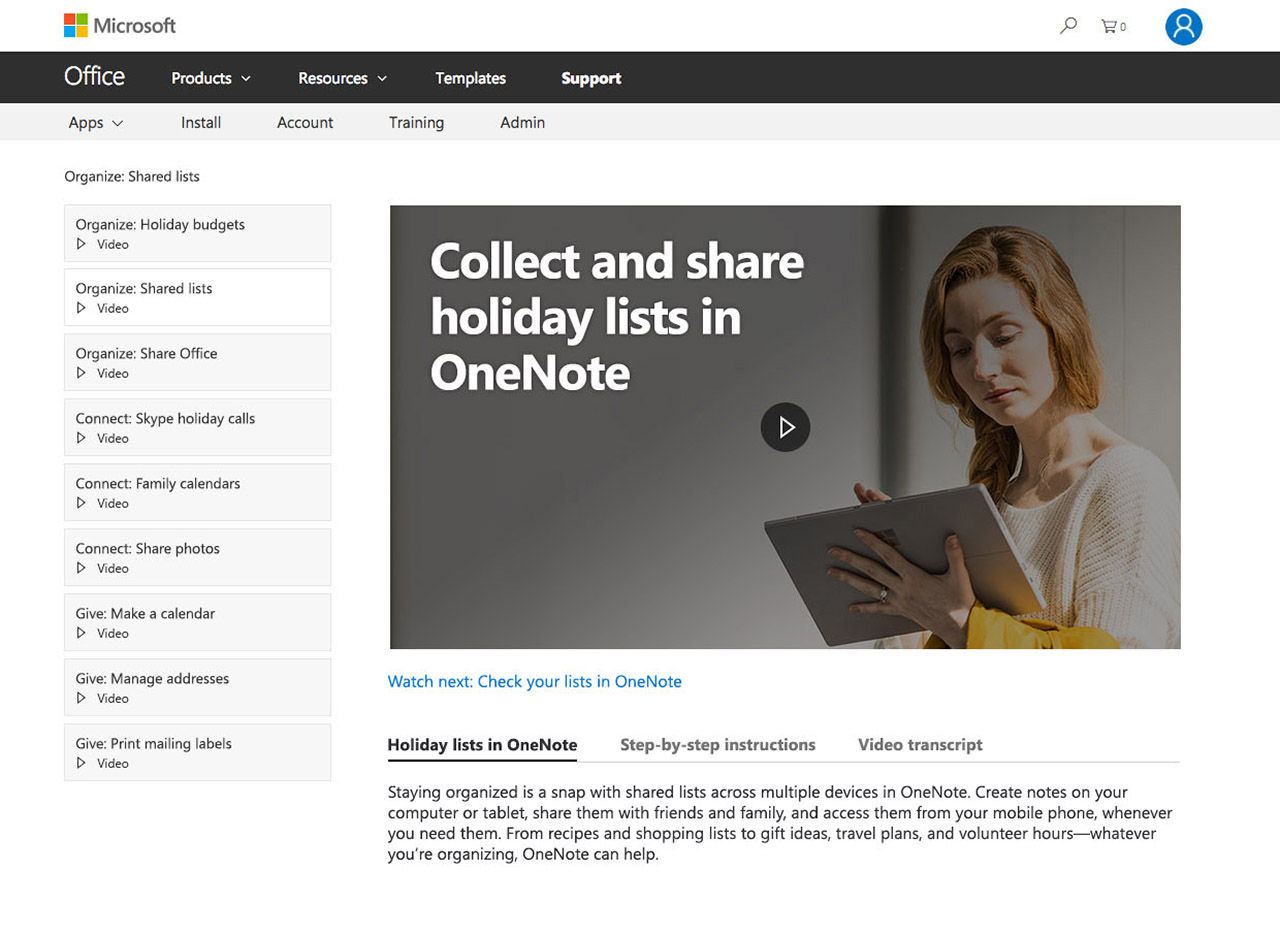Viewport: 1280px width, 950px height.
Task: Open the search magnifier icon
Action: click(x=1068, y=26)
